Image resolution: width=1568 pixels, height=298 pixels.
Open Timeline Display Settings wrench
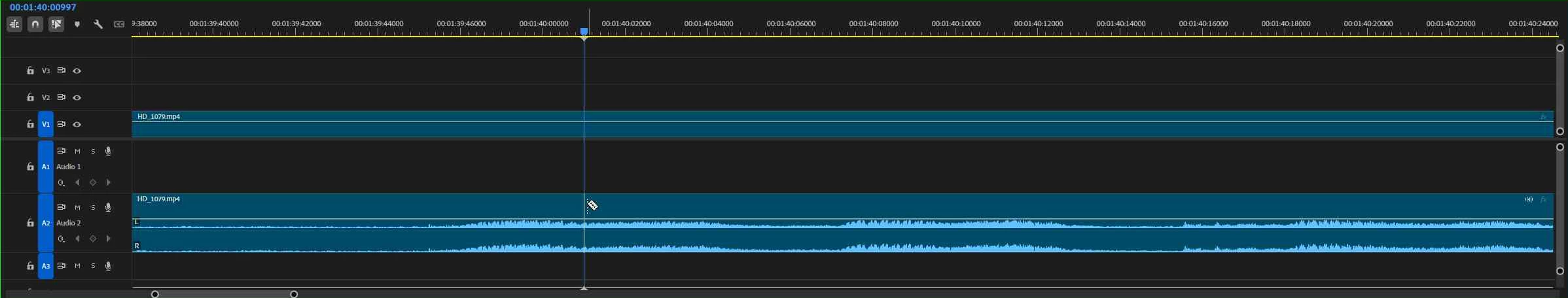[98, 24]
